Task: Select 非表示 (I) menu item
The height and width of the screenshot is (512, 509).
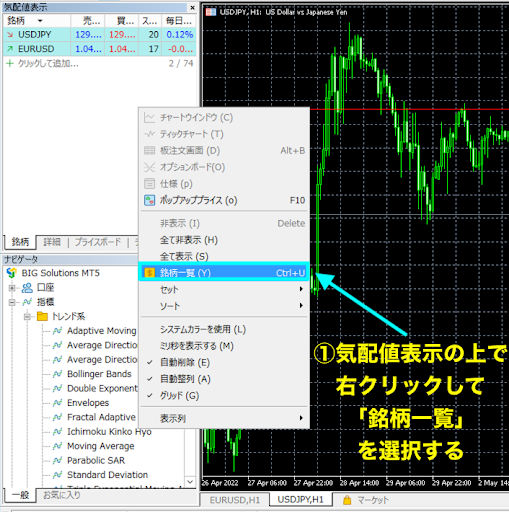Action: pos(224,223)
